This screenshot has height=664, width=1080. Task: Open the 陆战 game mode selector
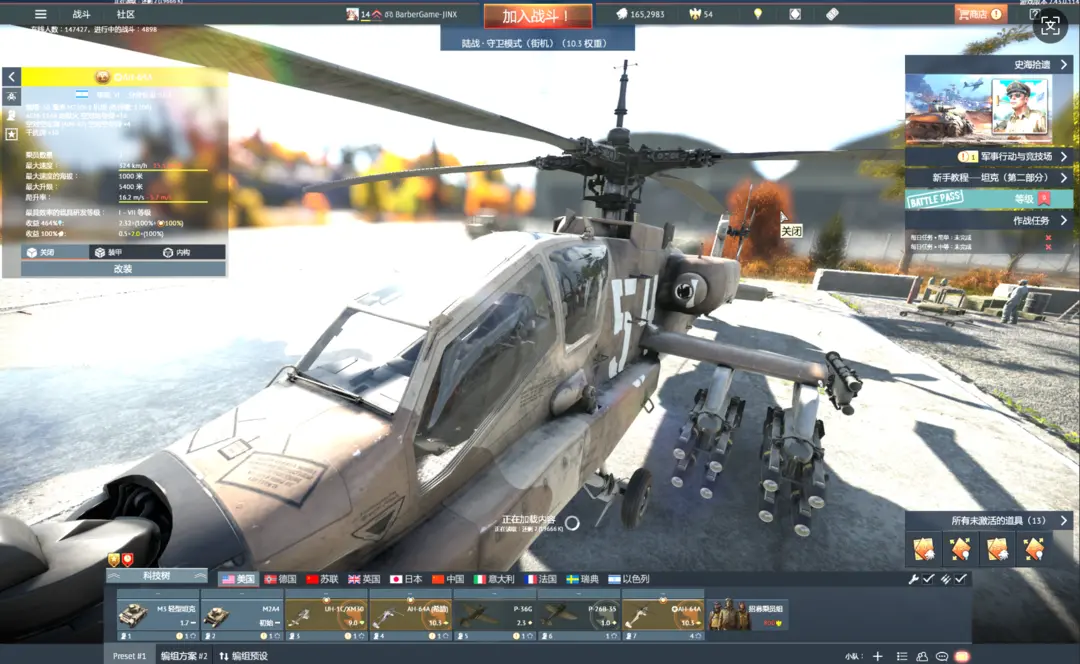[x=537, y=43]
